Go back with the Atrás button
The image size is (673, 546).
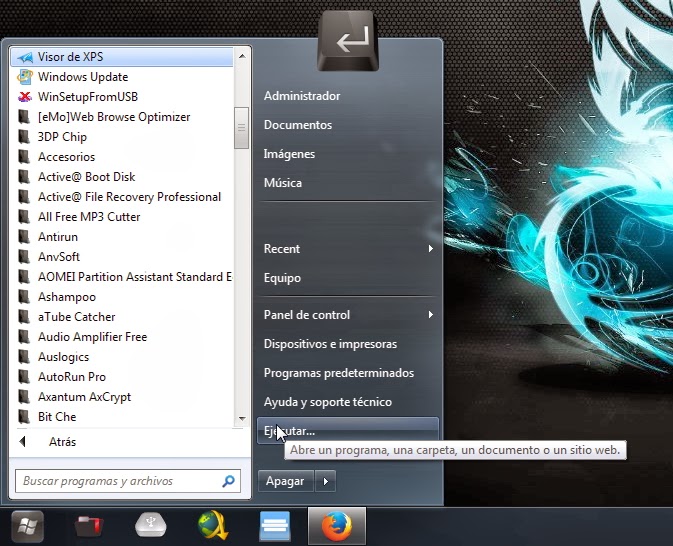click(129, 442)
